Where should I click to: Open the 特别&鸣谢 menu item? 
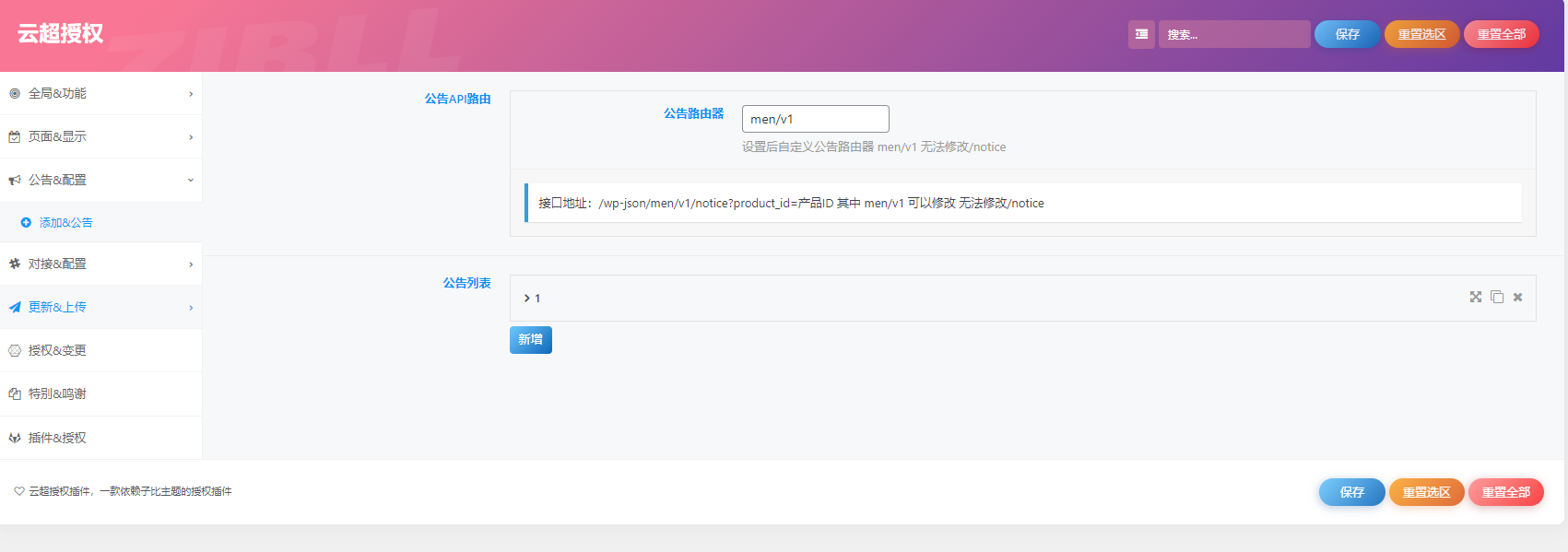click(x=57, y=393)
